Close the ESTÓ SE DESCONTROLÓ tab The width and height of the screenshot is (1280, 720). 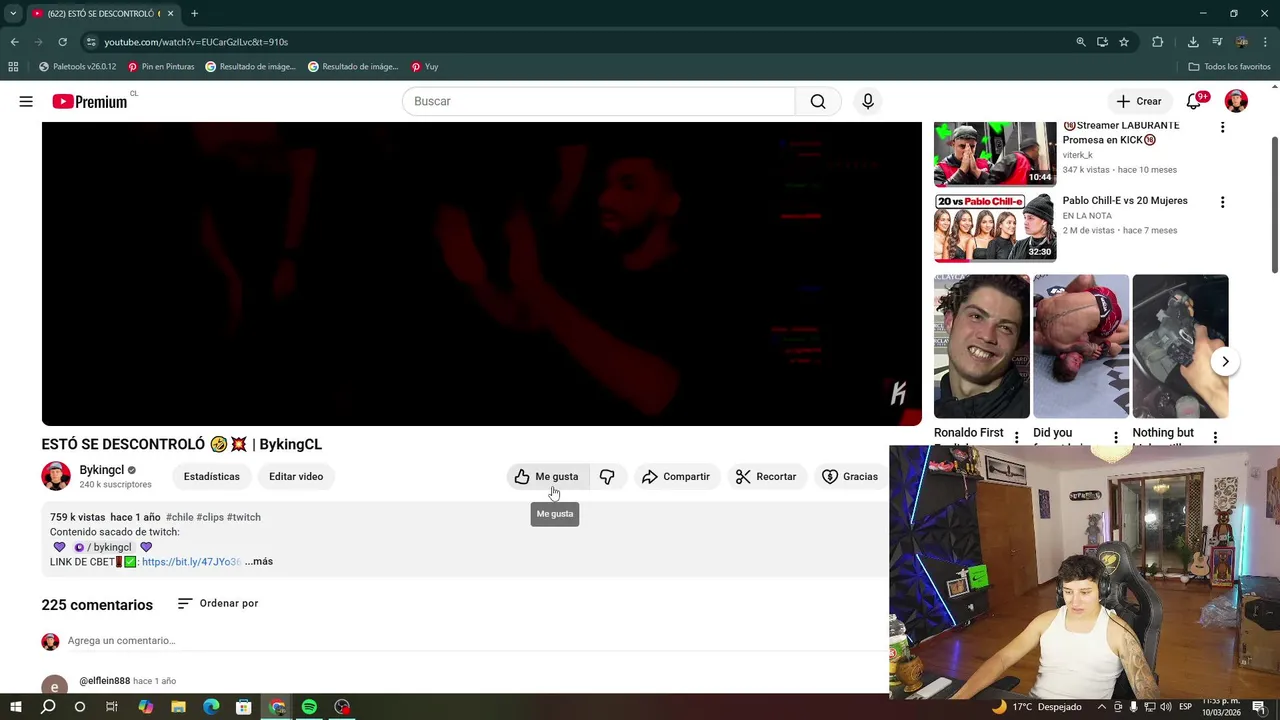pos(170,14)
